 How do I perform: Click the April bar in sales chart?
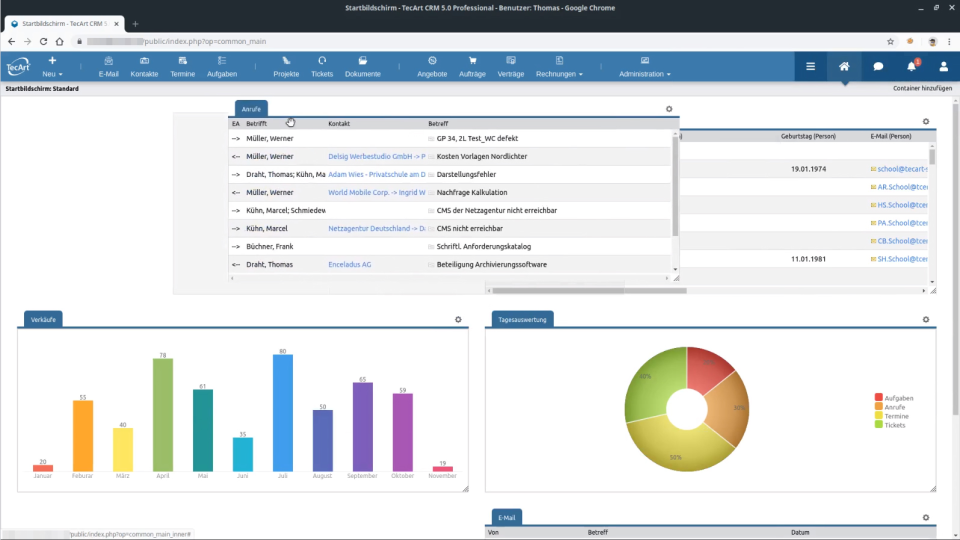[x=163, y=415]
